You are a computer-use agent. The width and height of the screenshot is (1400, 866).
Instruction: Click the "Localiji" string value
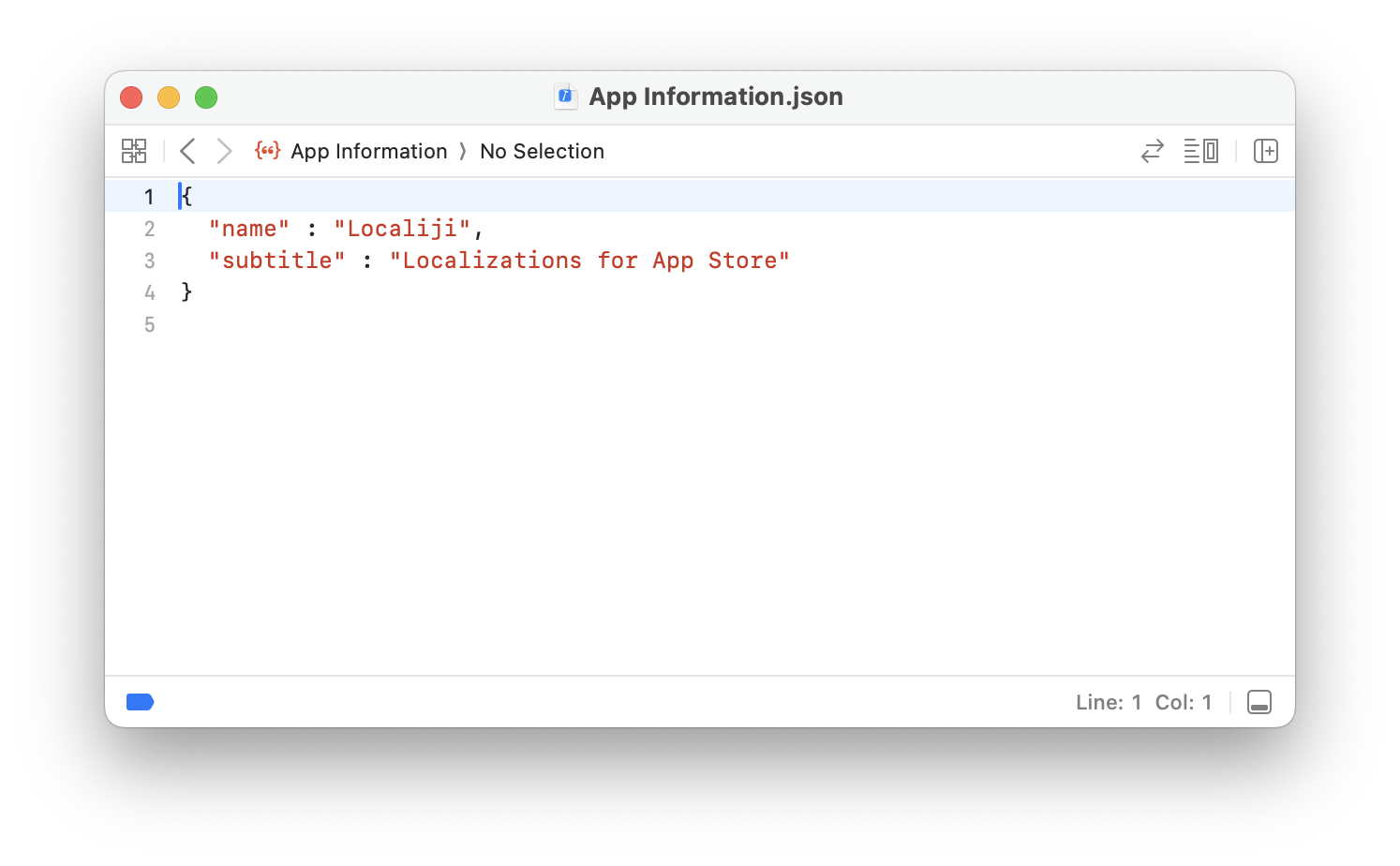[x=402, y=229]
